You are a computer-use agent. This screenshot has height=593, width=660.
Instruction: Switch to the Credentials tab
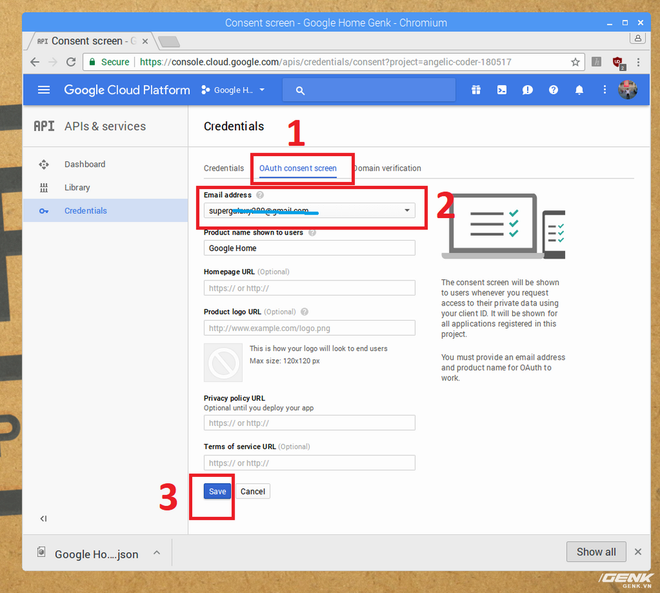click(x=224, y=168)
